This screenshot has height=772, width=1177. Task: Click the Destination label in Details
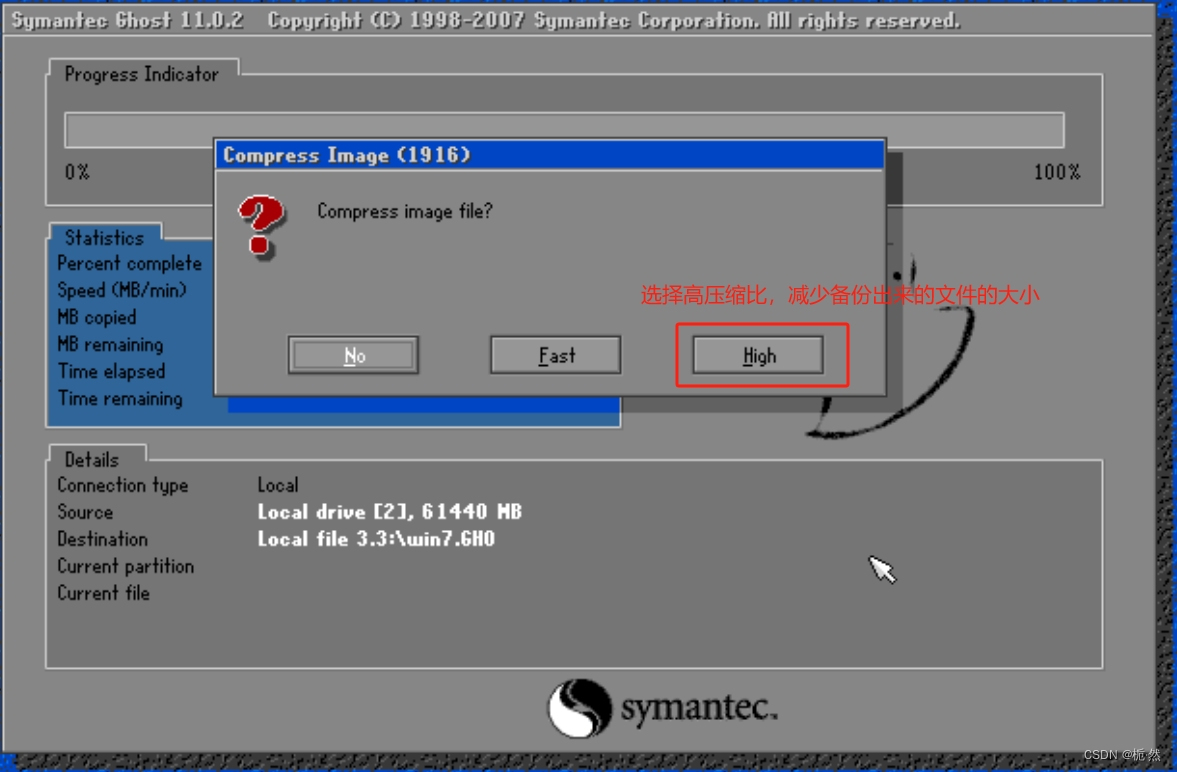102,539
